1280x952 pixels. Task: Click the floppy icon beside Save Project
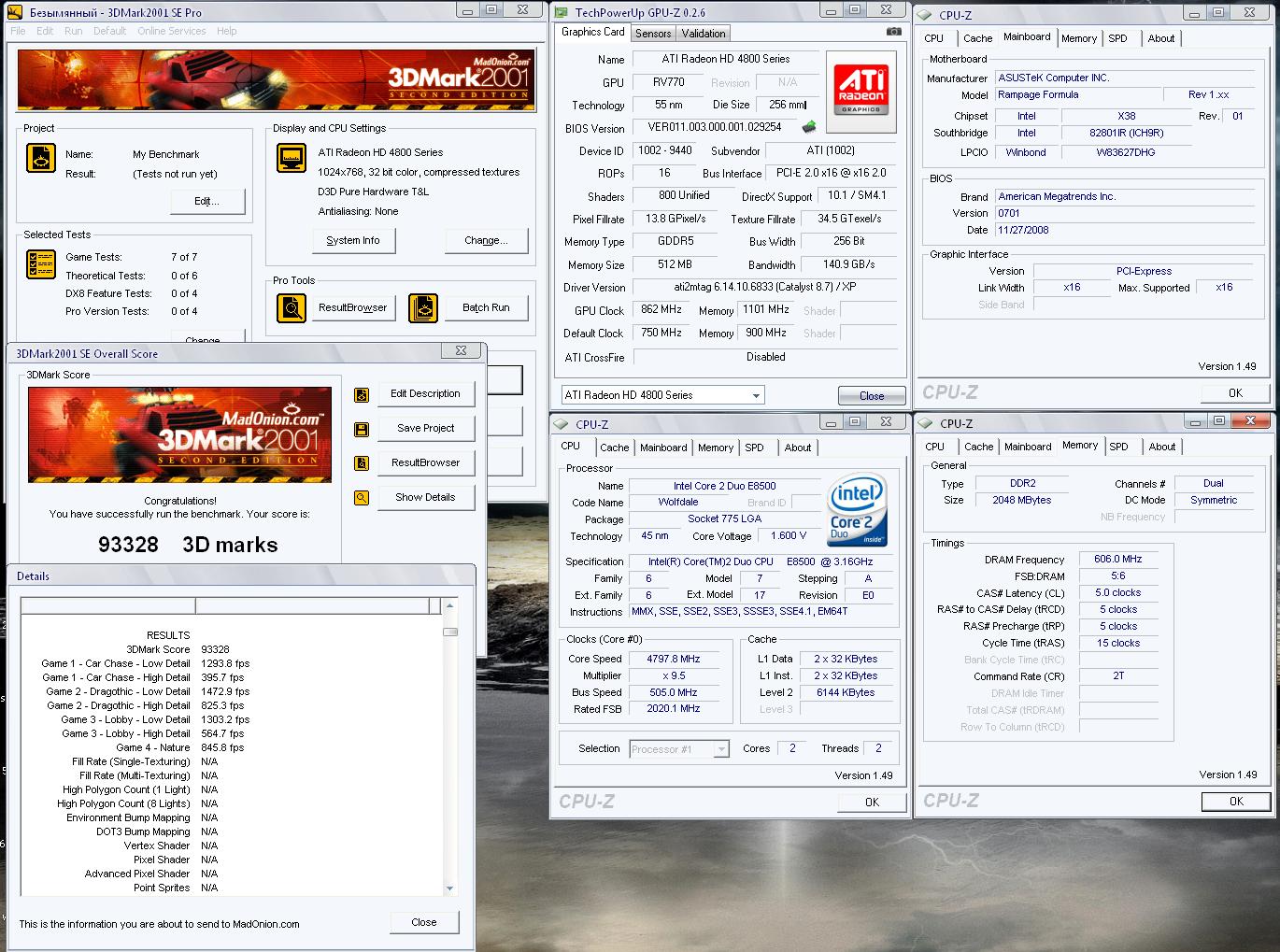click(362, 430)
